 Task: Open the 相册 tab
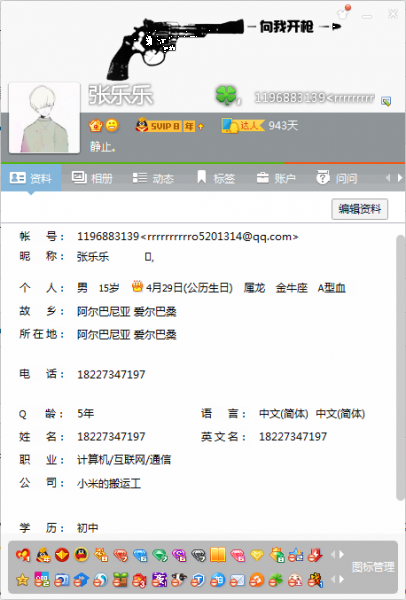click(92, 178)
